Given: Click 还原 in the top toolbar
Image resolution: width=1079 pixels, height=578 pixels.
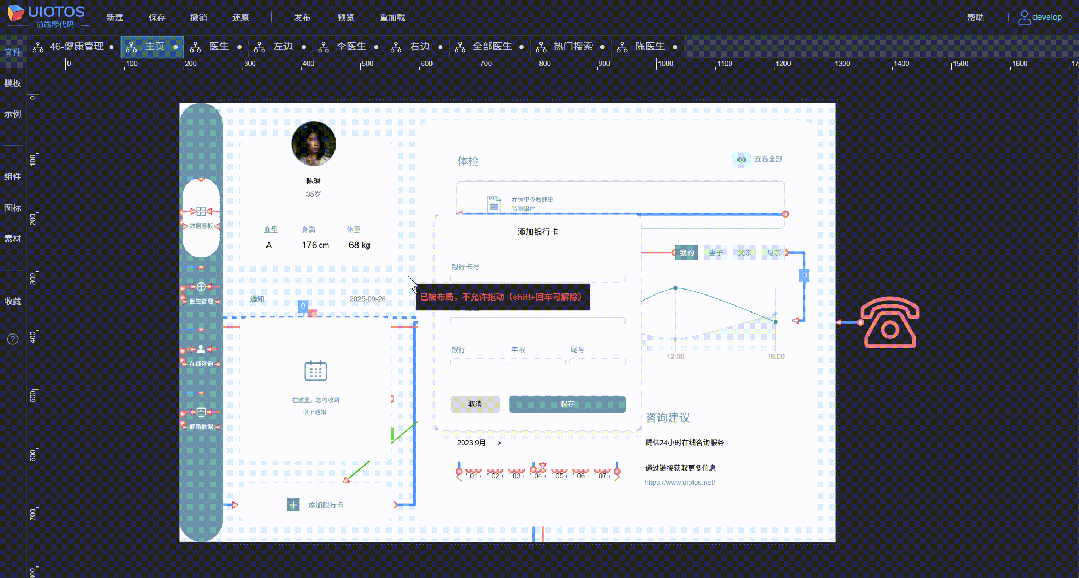Looking at the screenshot, I should (242, 17).
